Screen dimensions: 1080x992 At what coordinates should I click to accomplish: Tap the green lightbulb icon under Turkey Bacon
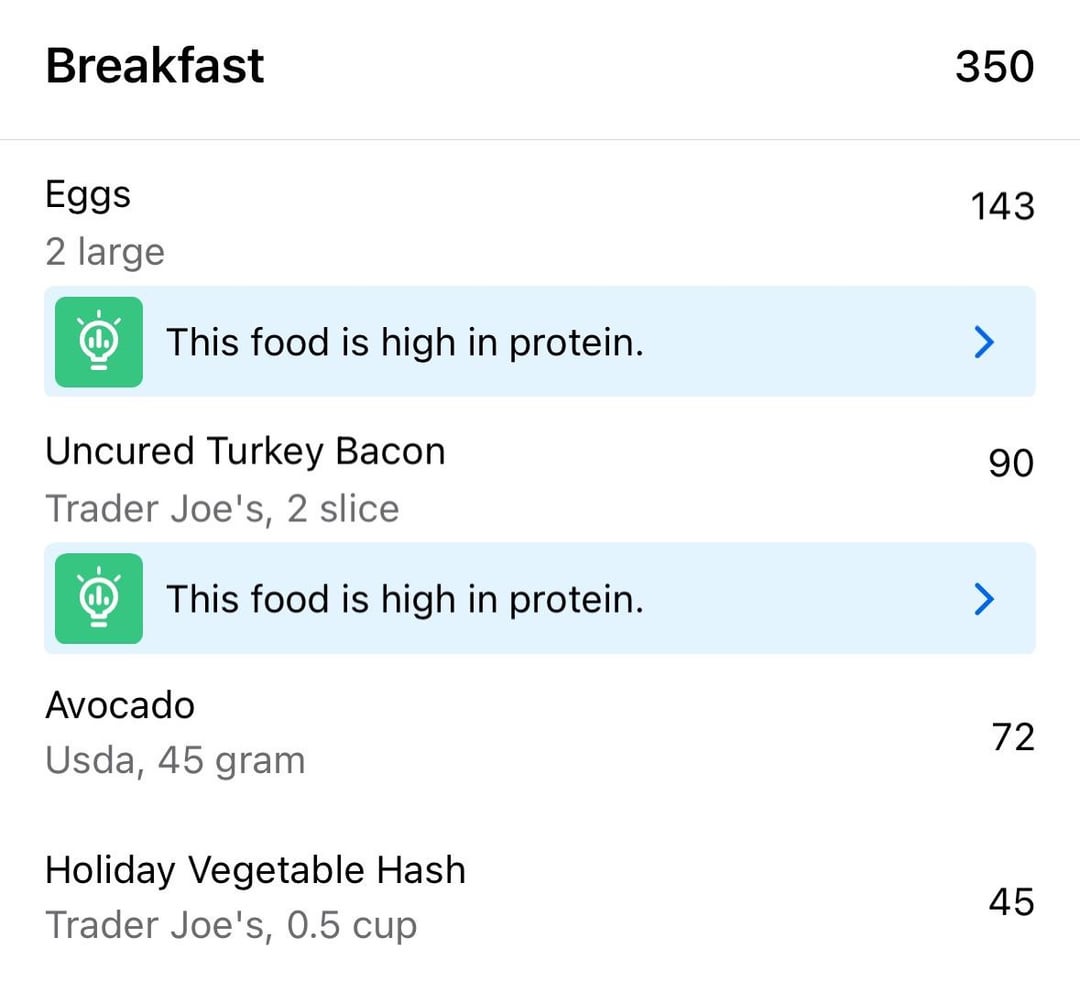[x=98, y=599]
